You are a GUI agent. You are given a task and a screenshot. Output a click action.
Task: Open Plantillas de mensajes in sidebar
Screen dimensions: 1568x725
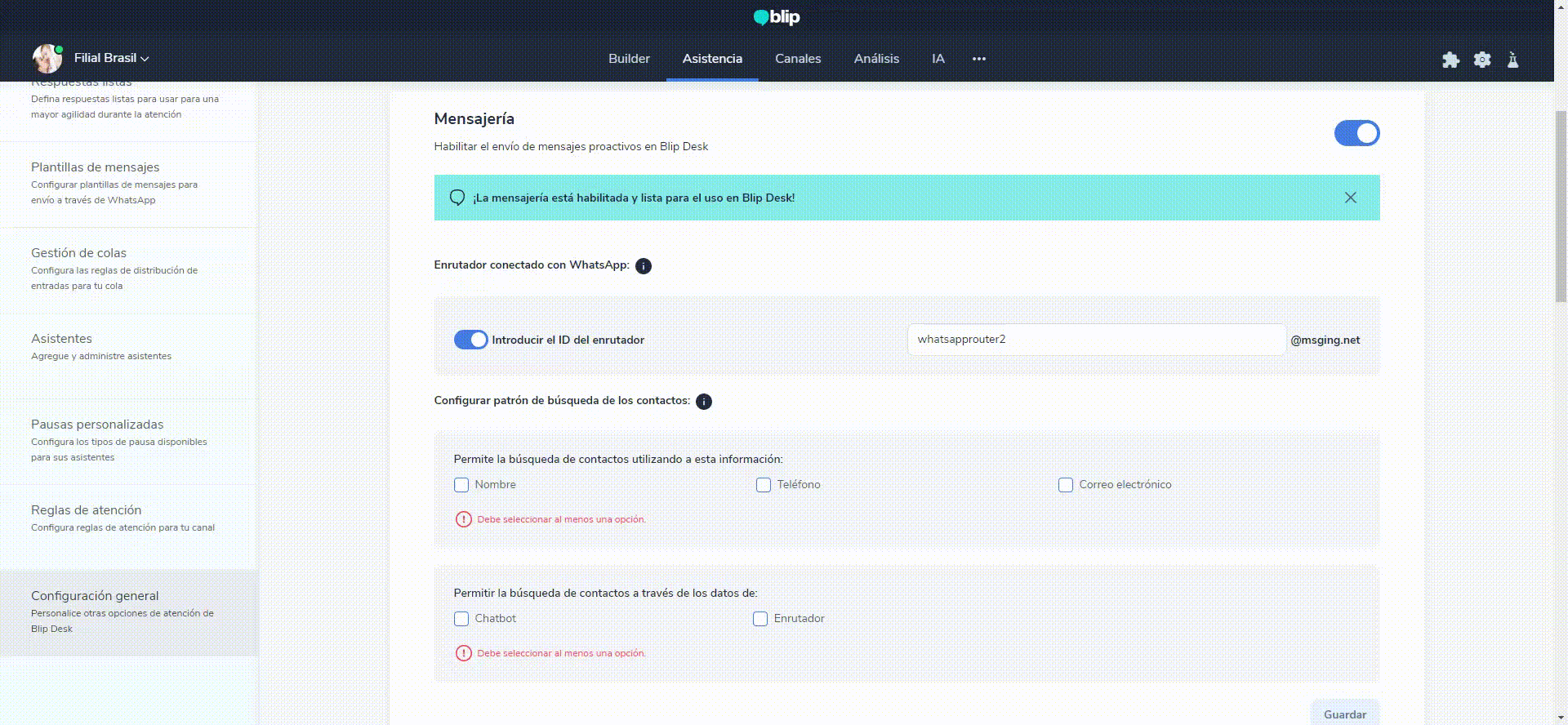pyautogui.click(x=129, y=185)
